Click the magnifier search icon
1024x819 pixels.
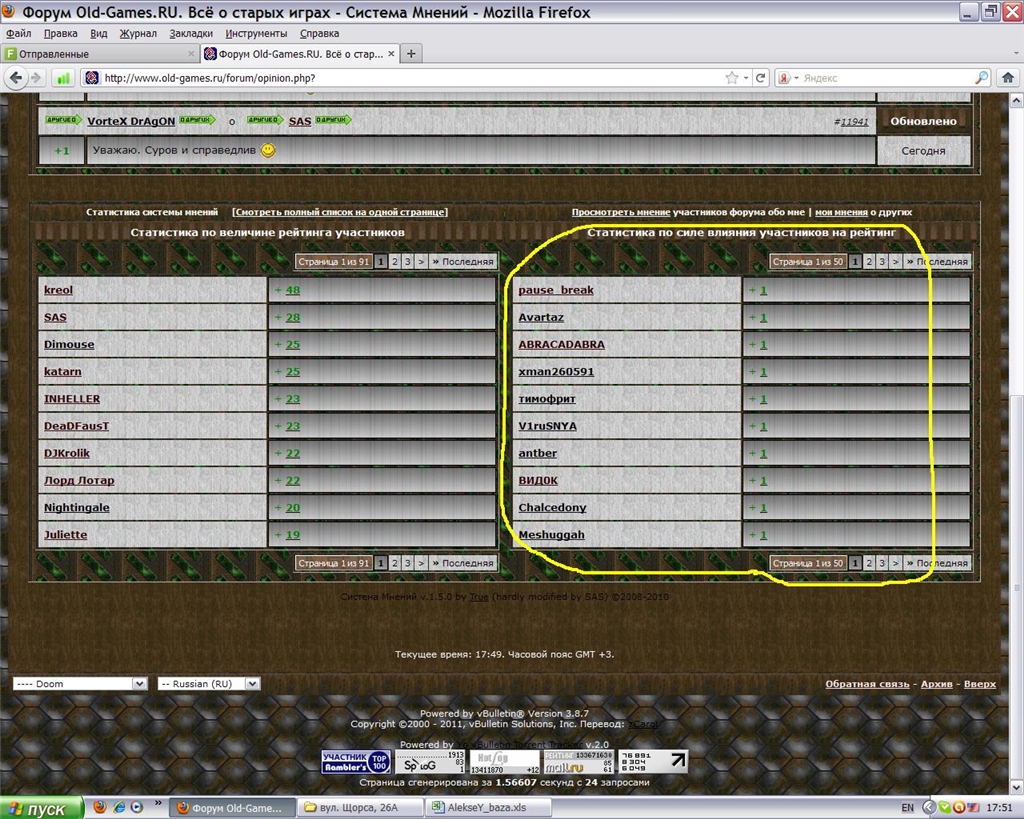[x=982, y=78]
